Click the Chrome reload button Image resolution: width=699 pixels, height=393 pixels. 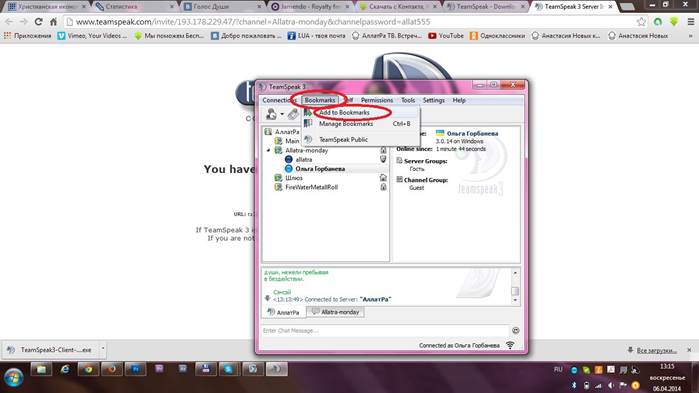tap(38, 22)
